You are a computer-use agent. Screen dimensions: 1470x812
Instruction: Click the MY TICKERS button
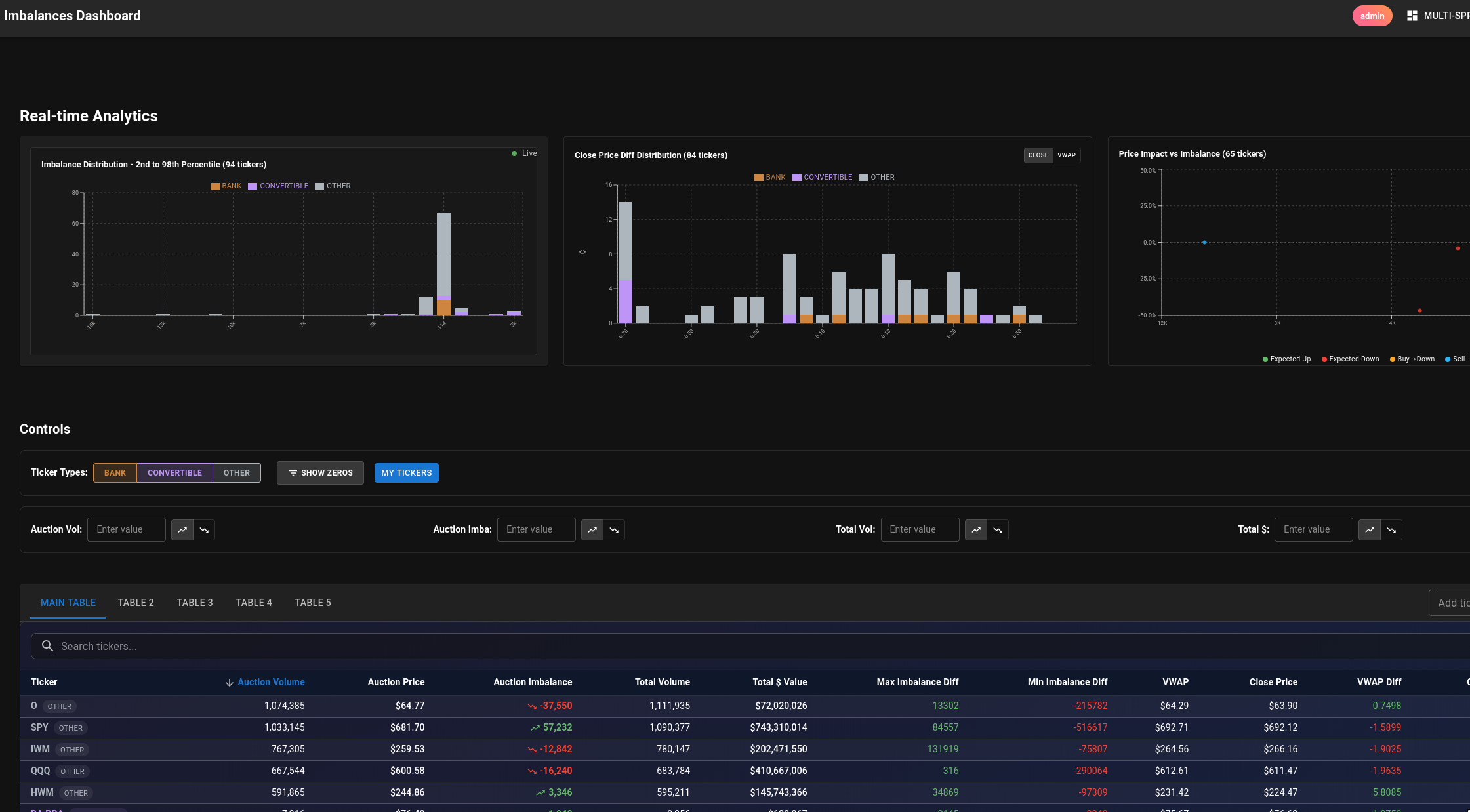(406, 472)
